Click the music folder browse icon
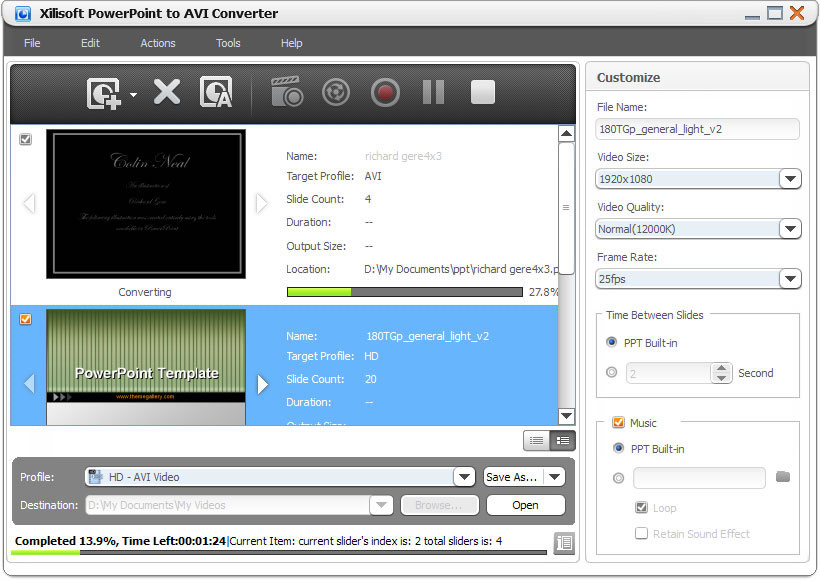Viewport: 820px width, 581px height. 783,478
